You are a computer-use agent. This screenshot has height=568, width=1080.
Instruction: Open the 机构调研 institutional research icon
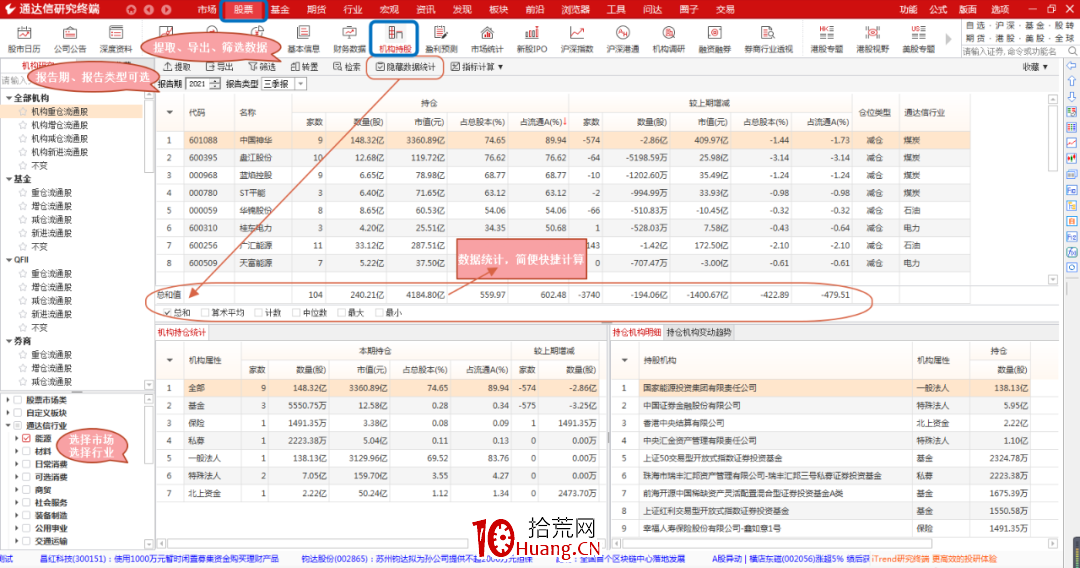668,39
